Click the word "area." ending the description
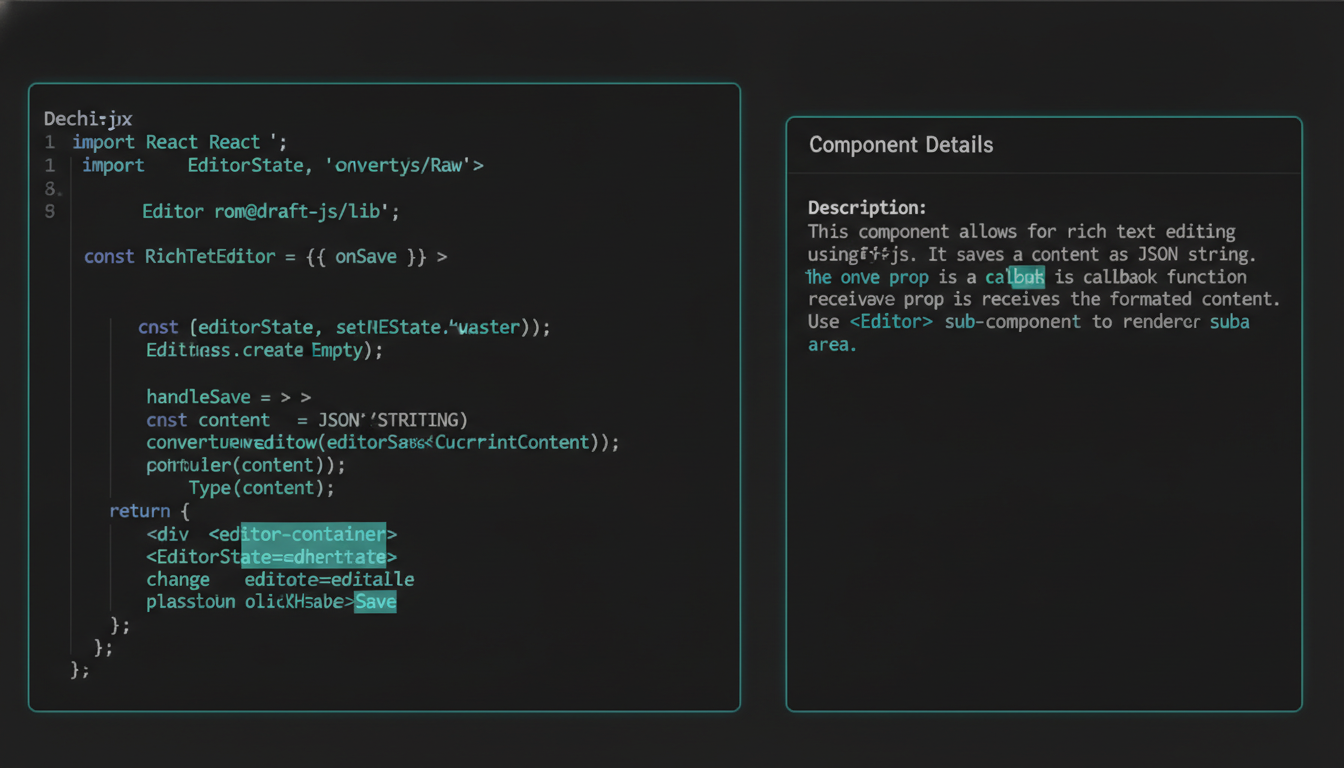The height and width of the screenshot is (768, 1344). (x=832, y=345)
